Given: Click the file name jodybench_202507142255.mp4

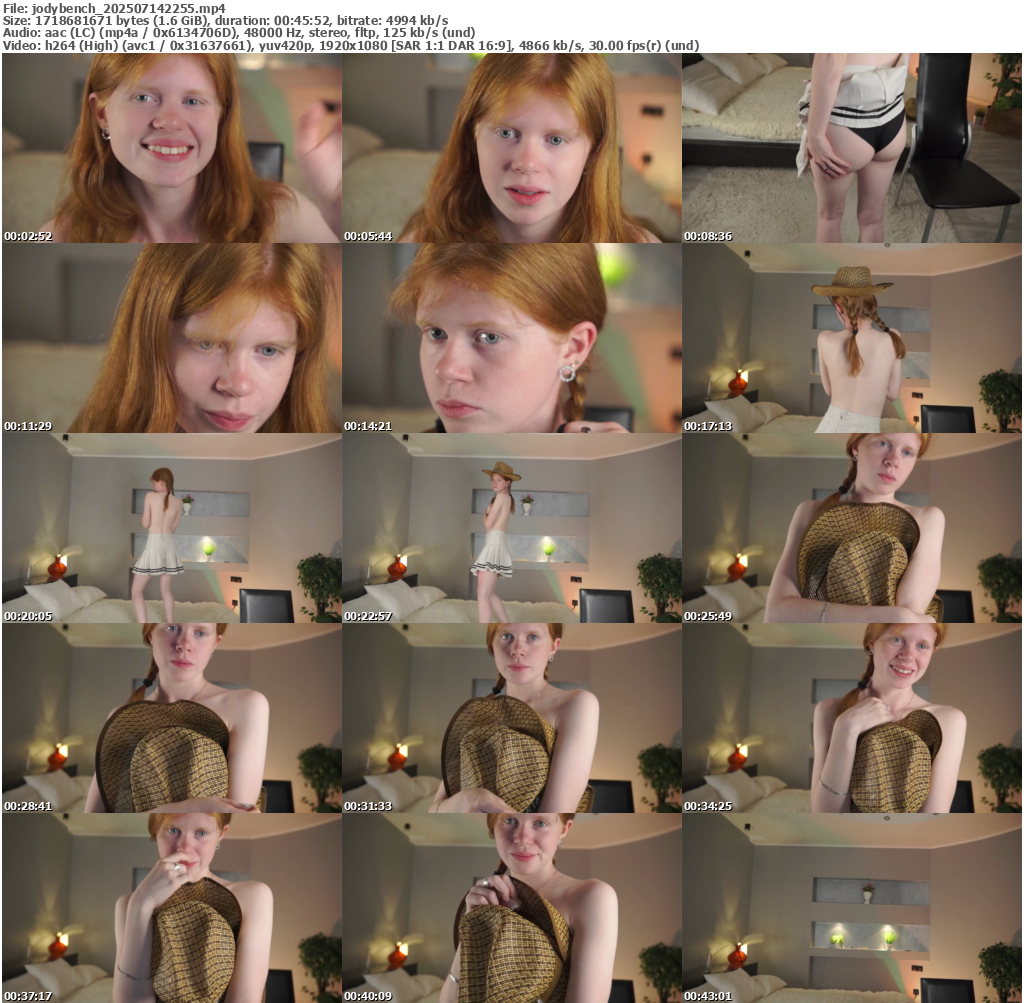Looking at the screenshot, I should coord(129,8).
